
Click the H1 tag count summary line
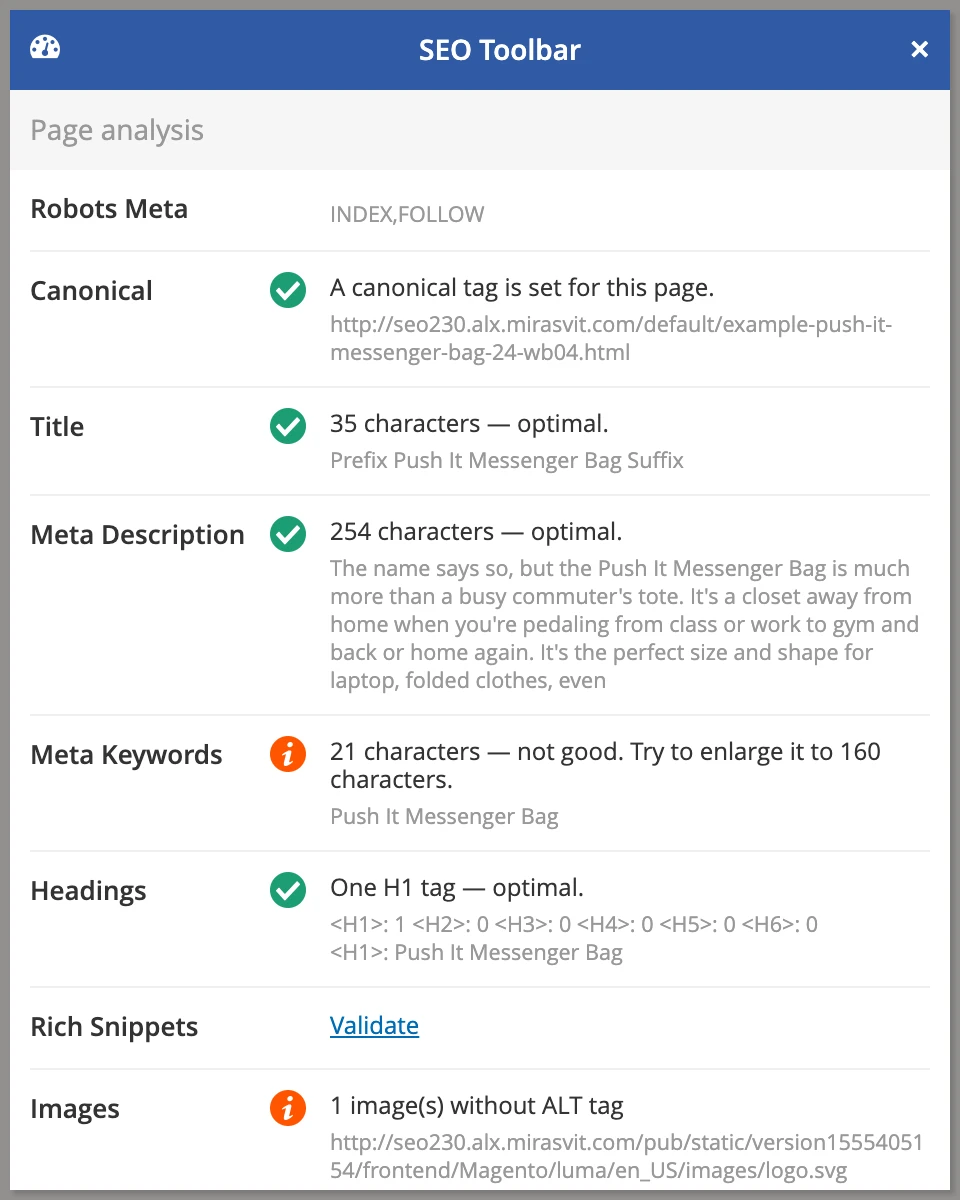pos(574,924)
